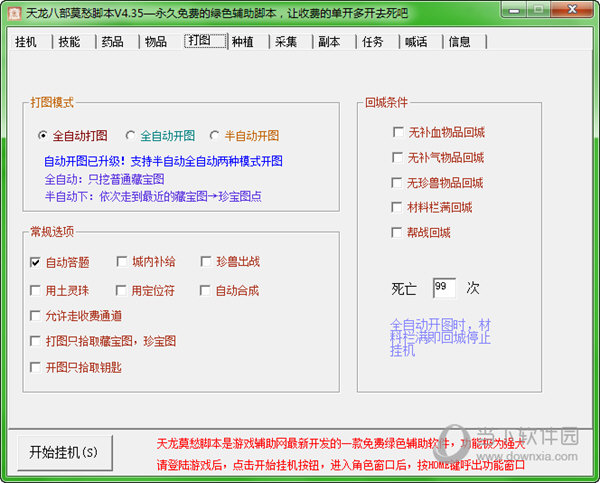Go to the 药品 tab
The height and width of the screenshot is (483, 600).
112,41
